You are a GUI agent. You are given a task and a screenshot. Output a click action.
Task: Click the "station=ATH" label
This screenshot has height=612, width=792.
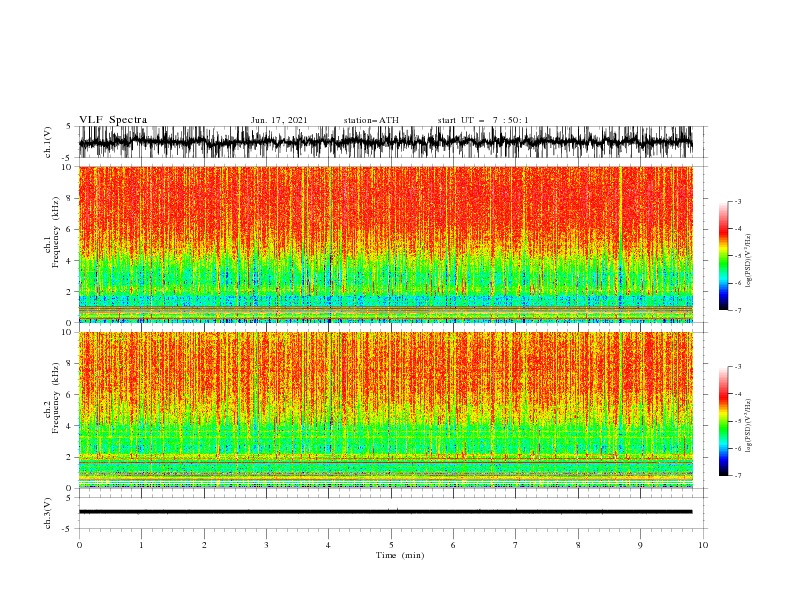[x=371, y=120]
